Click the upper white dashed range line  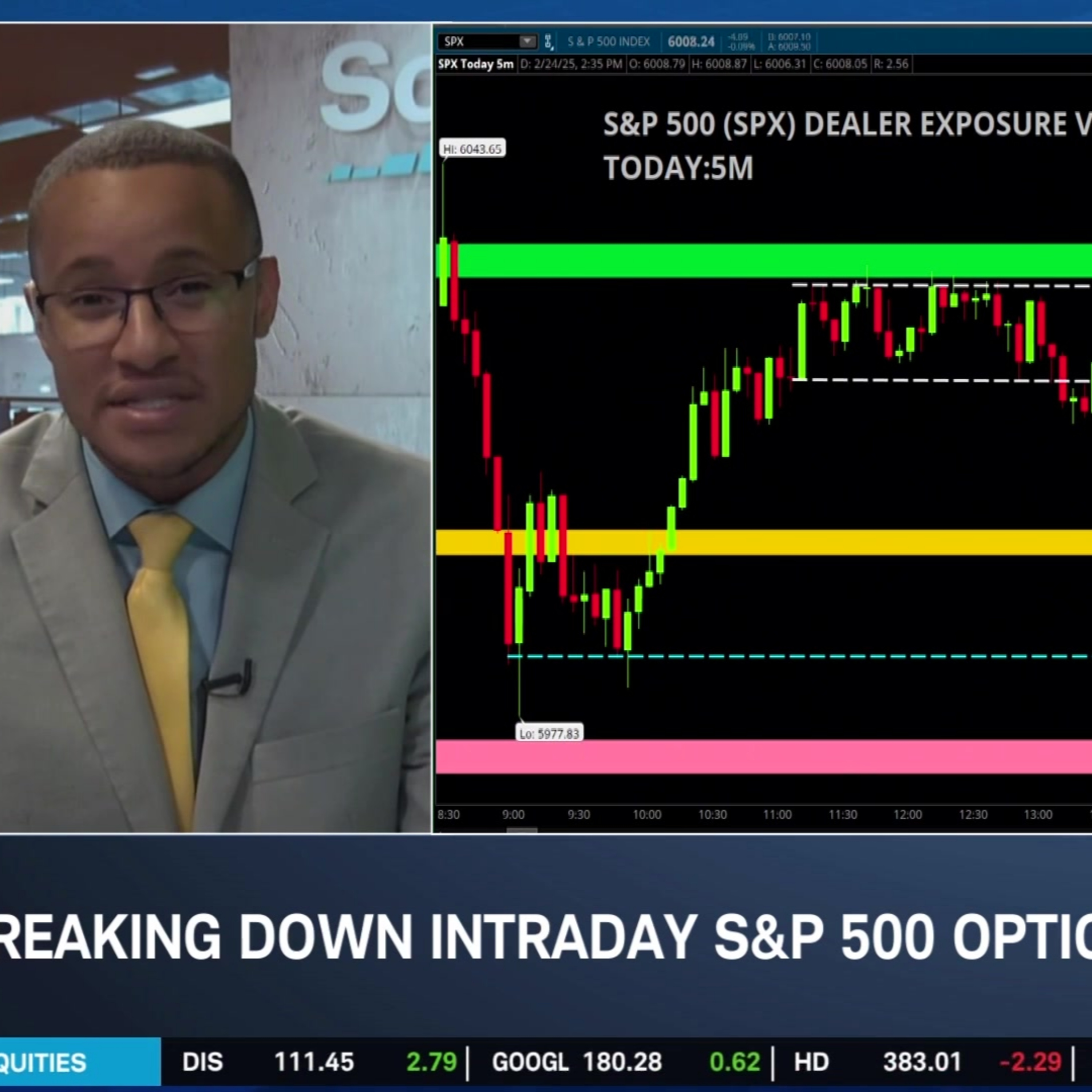[942, 286]
